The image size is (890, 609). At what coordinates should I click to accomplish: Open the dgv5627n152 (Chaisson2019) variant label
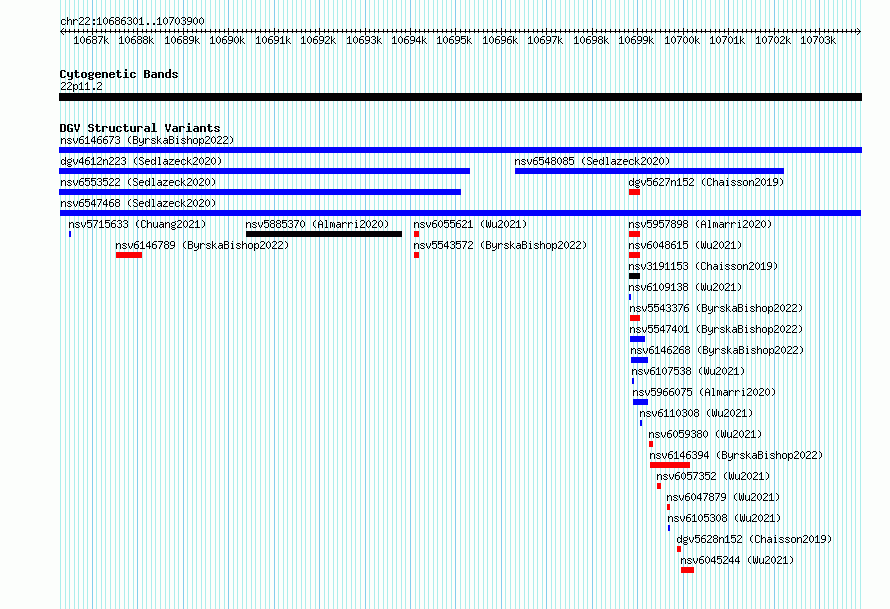[706, 182]
